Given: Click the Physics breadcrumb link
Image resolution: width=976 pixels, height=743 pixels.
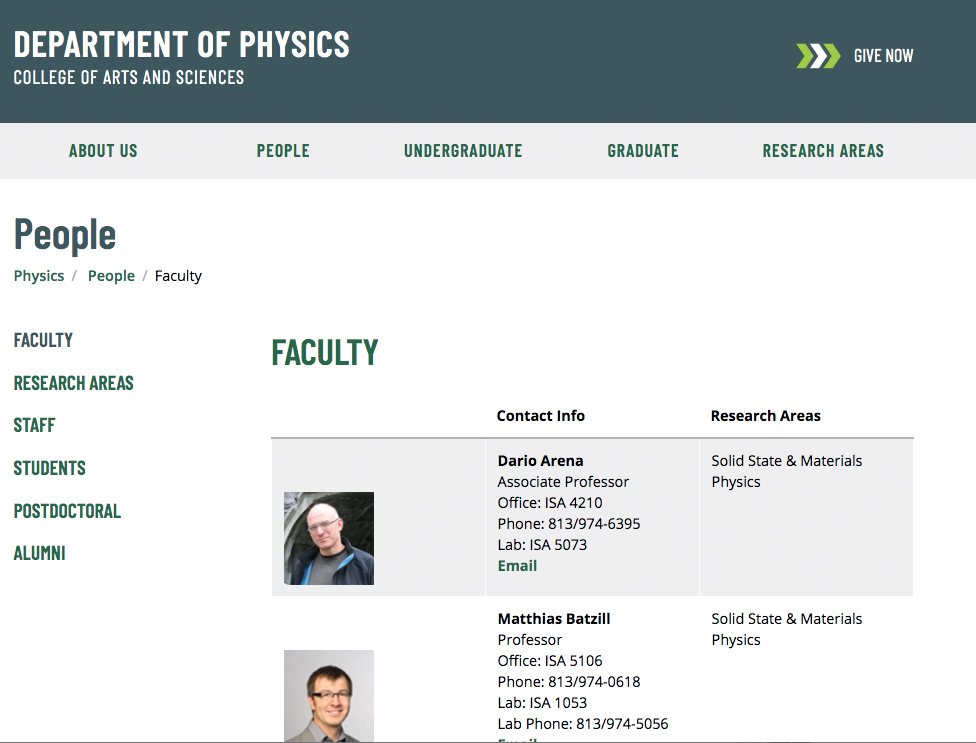Looking at the screenshot, I should point(39,276).
